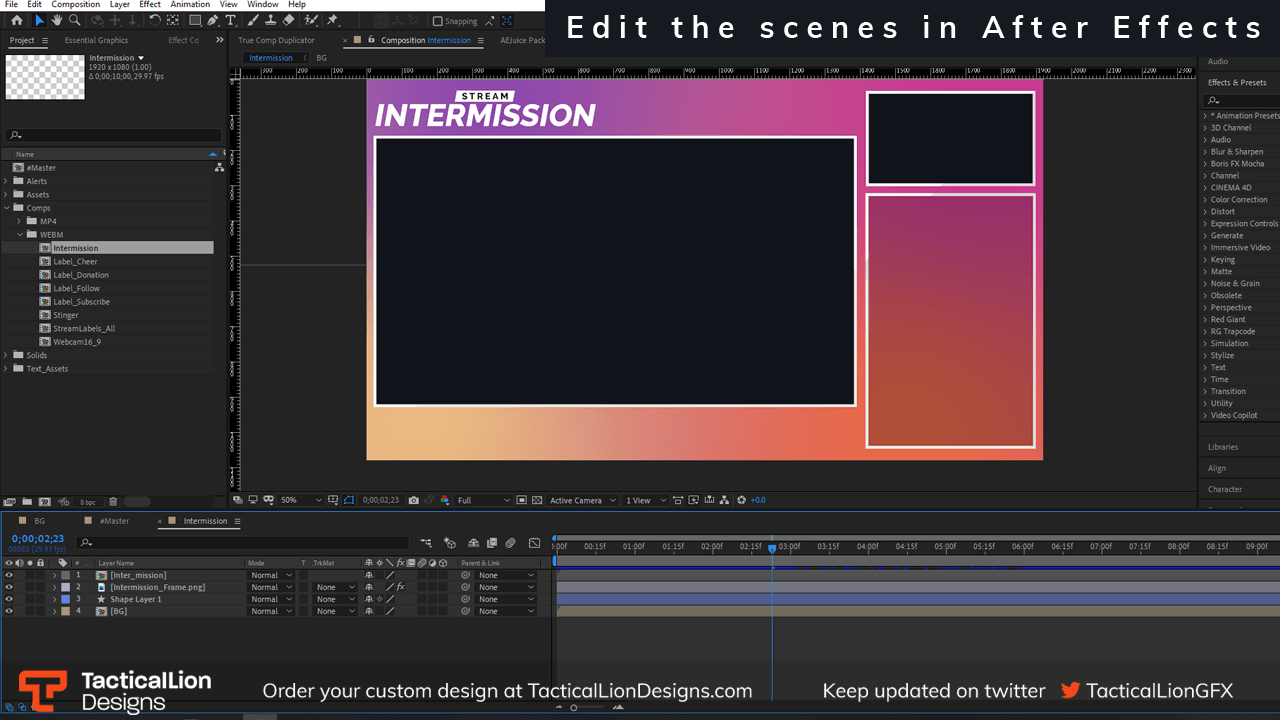Open the Character panel

[1224, 489]
